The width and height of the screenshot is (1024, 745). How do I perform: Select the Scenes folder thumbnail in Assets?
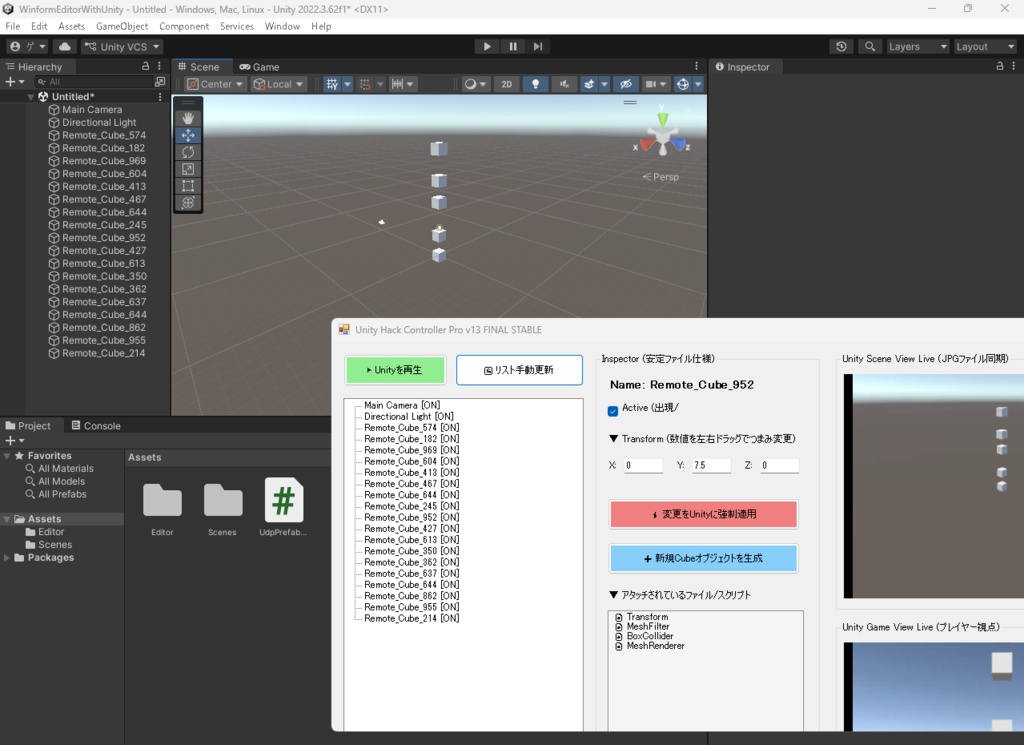coord(223,508)
